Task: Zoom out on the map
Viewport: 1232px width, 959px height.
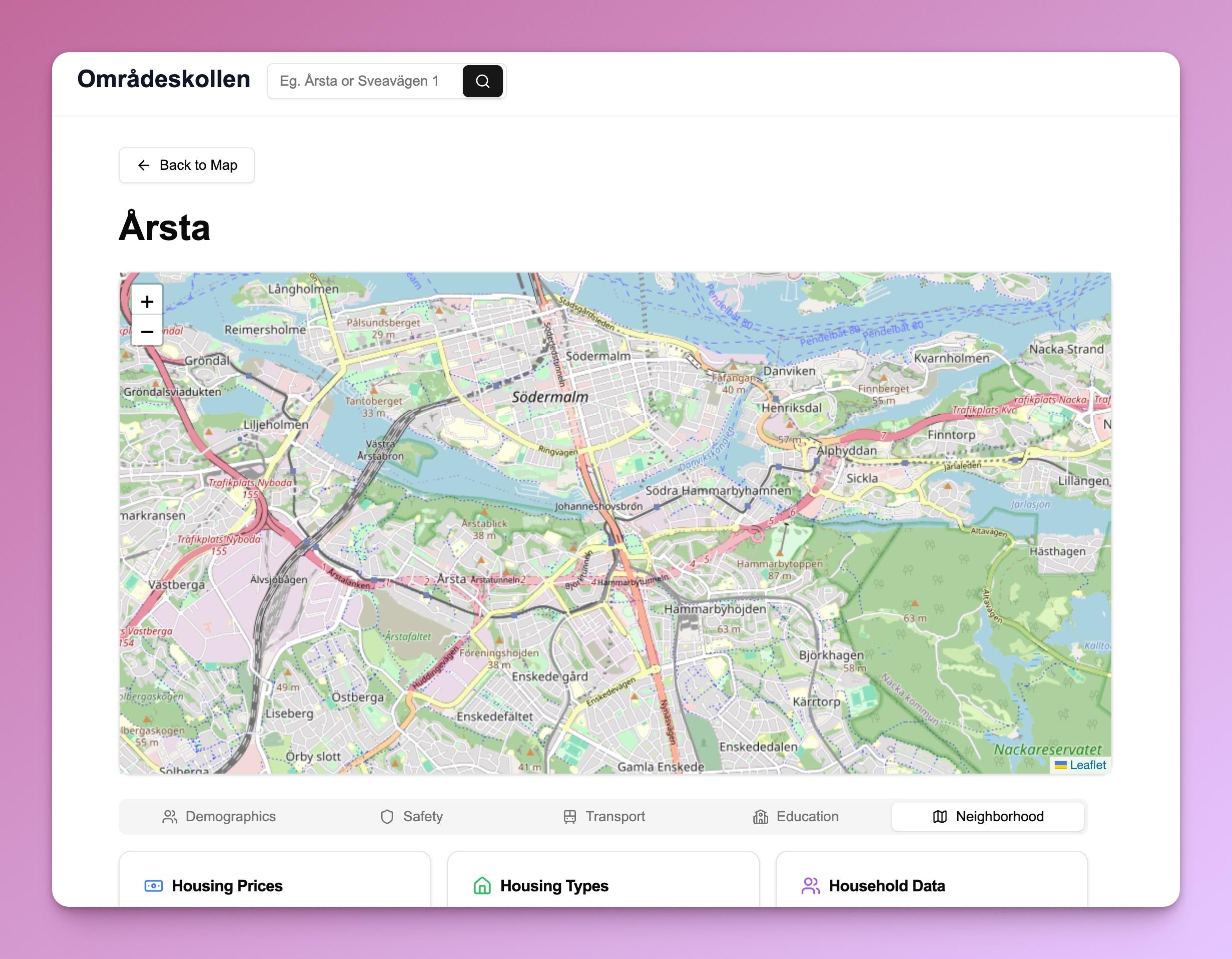Action: (147, 331)
